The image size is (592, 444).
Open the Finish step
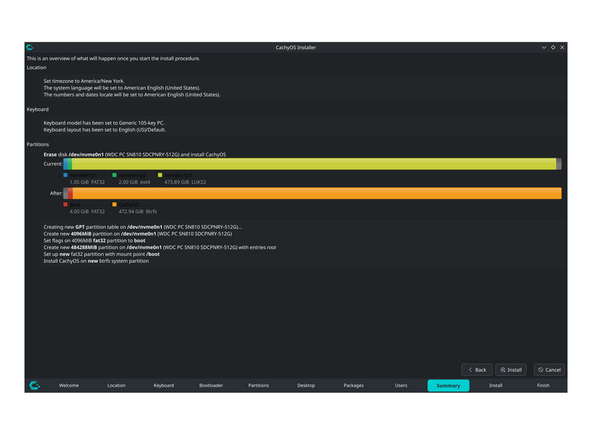(x=543, y=385)
